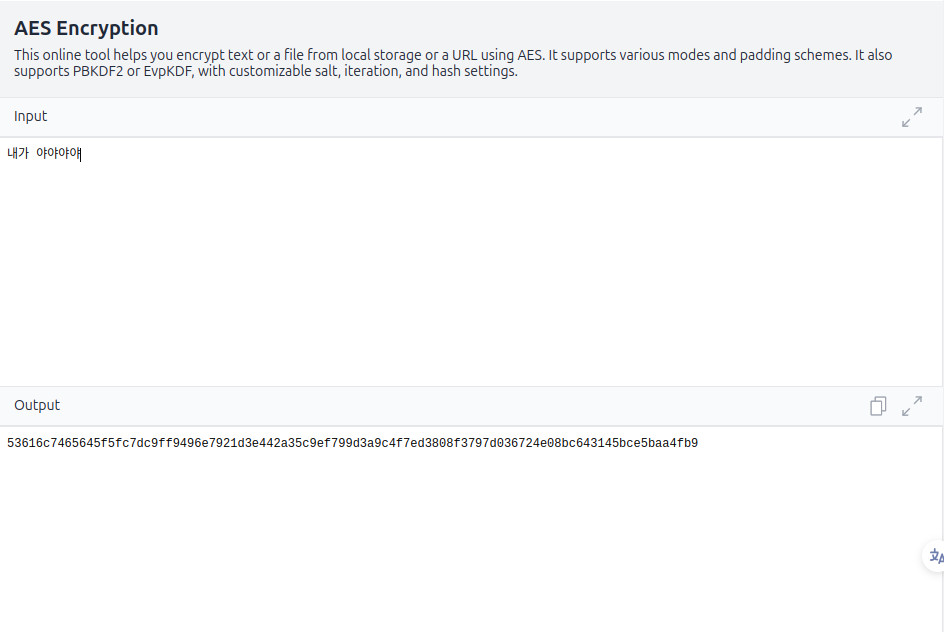Click the tool description paragraph
Image resolution: width=944 pixels, height=632 pixels.
453,63
